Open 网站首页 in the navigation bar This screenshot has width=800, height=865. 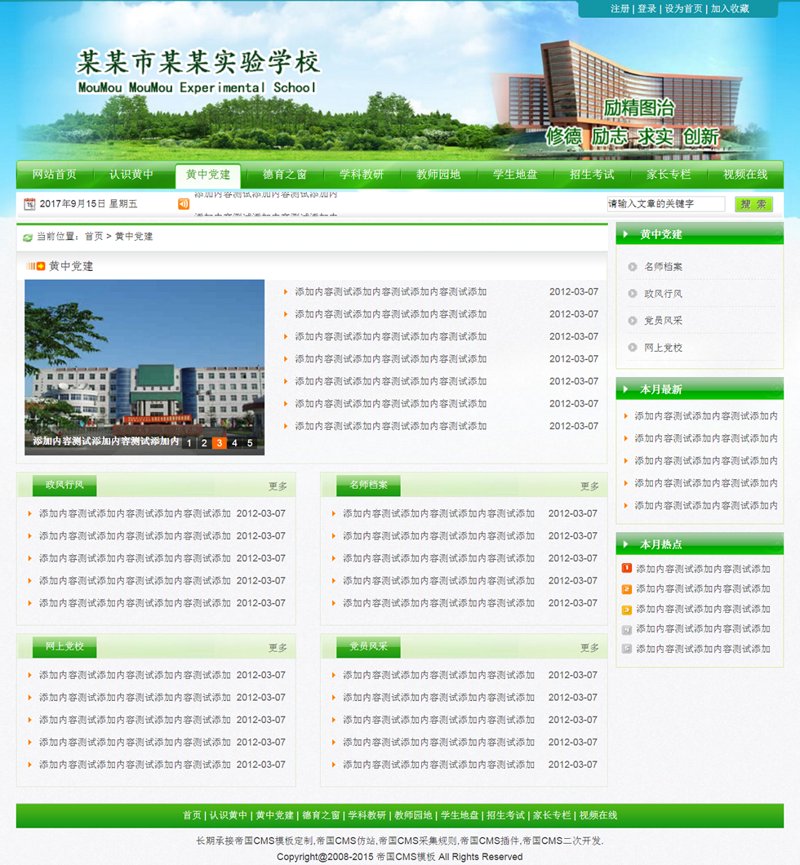pos(54,174)
